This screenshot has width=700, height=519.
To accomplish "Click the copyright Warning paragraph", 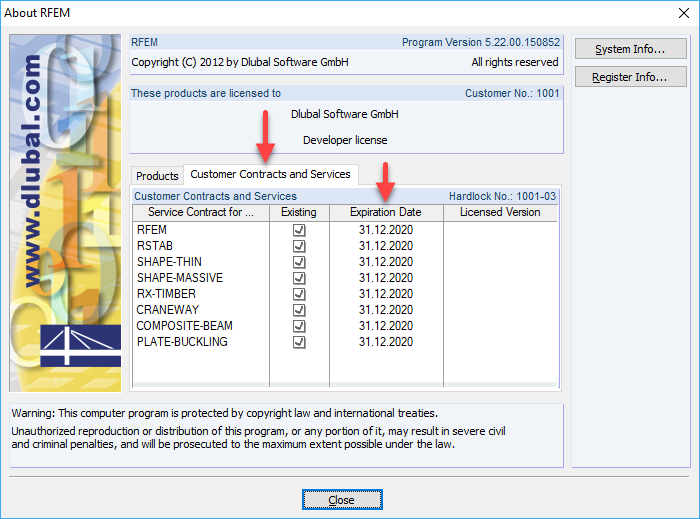I will (x=259, y=429).
